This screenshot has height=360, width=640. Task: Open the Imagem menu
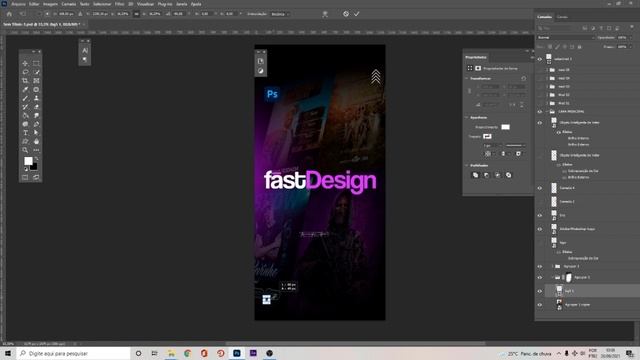click(x=50, y=4)
